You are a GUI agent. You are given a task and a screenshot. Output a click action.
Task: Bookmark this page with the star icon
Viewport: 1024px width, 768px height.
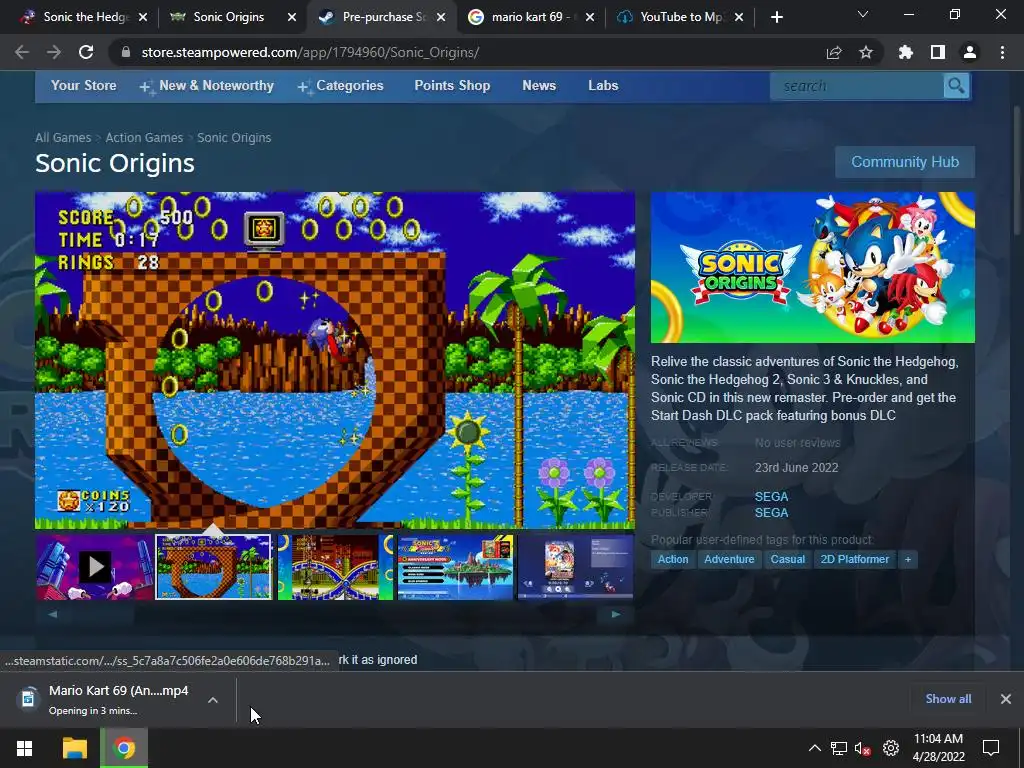tap(866, 52)
